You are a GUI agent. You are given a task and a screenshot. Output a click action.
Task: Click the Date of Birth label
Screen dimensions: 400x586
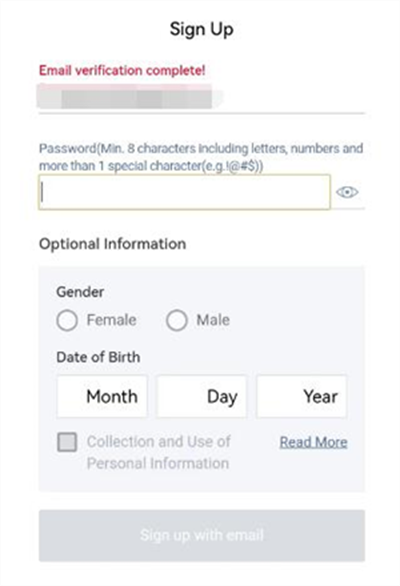coord(98,357)
